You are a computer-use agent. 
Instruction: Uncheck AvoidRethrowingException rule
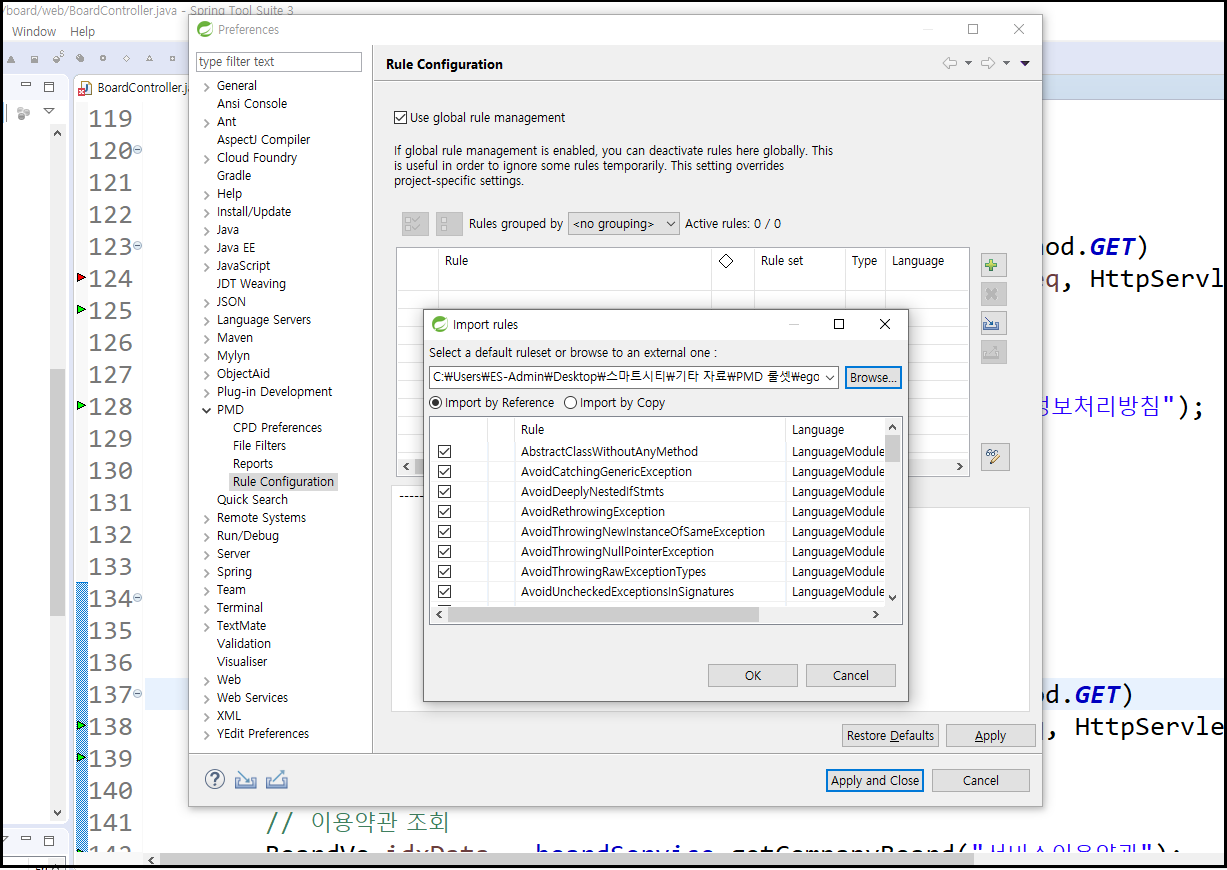click(x=444, y=512)
